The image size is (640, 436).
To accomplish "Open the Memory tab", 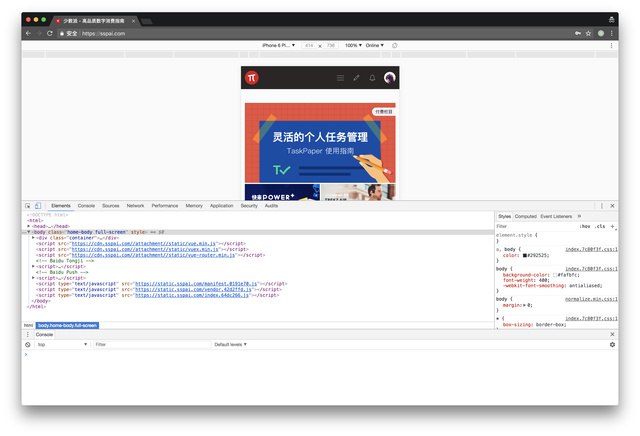I will tap(194, 206).
